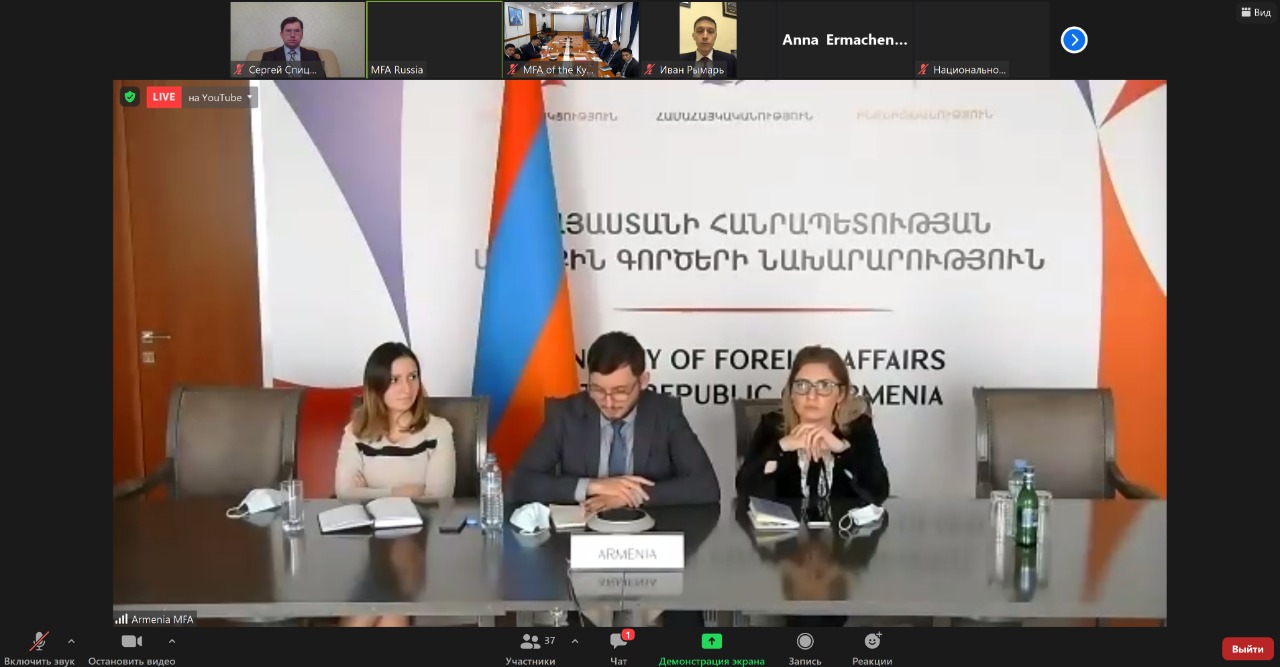
Task: Click green shield encryption info icon
Action: [x=129, y=97]
